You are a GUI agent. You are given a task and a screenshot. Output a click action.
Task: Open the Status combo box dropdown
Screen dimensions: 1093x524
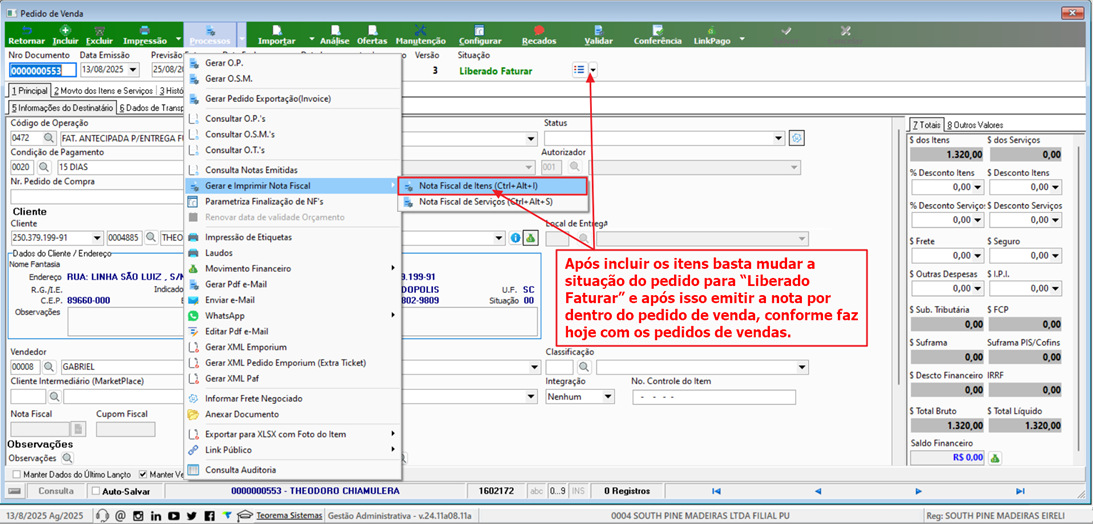[779, 138]
